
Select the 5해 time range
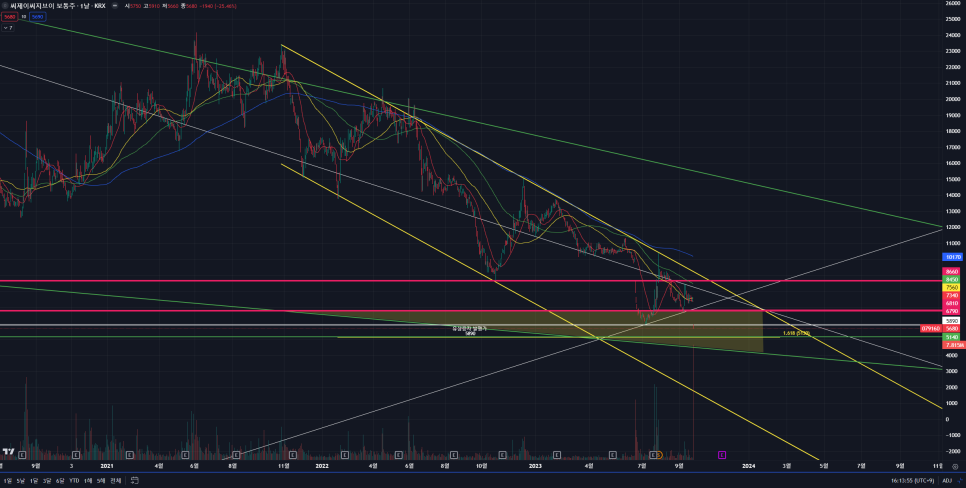(101, 481)
